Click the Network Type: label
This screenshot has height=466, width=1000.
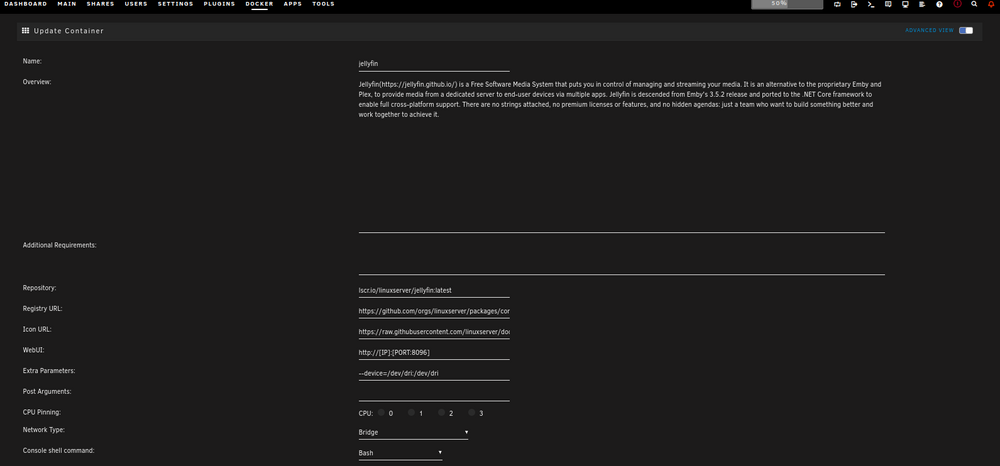pos(44,430)
